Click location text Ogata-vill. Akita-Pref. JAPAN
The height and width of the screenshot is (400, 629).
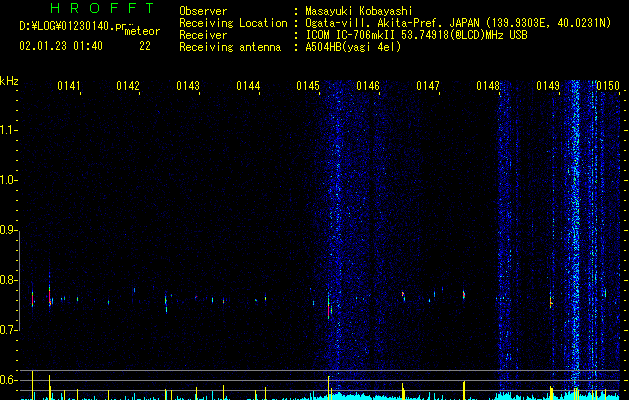(392, 23)
